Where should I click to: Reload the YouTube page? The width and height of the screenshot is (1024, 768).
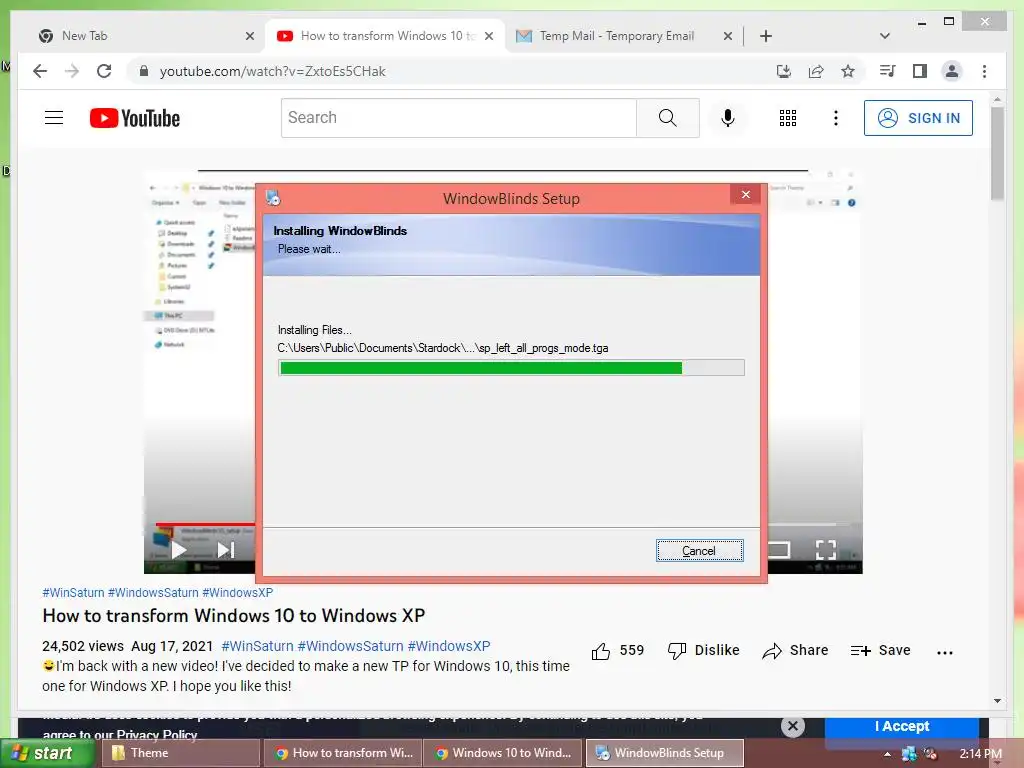pos(104,71)
